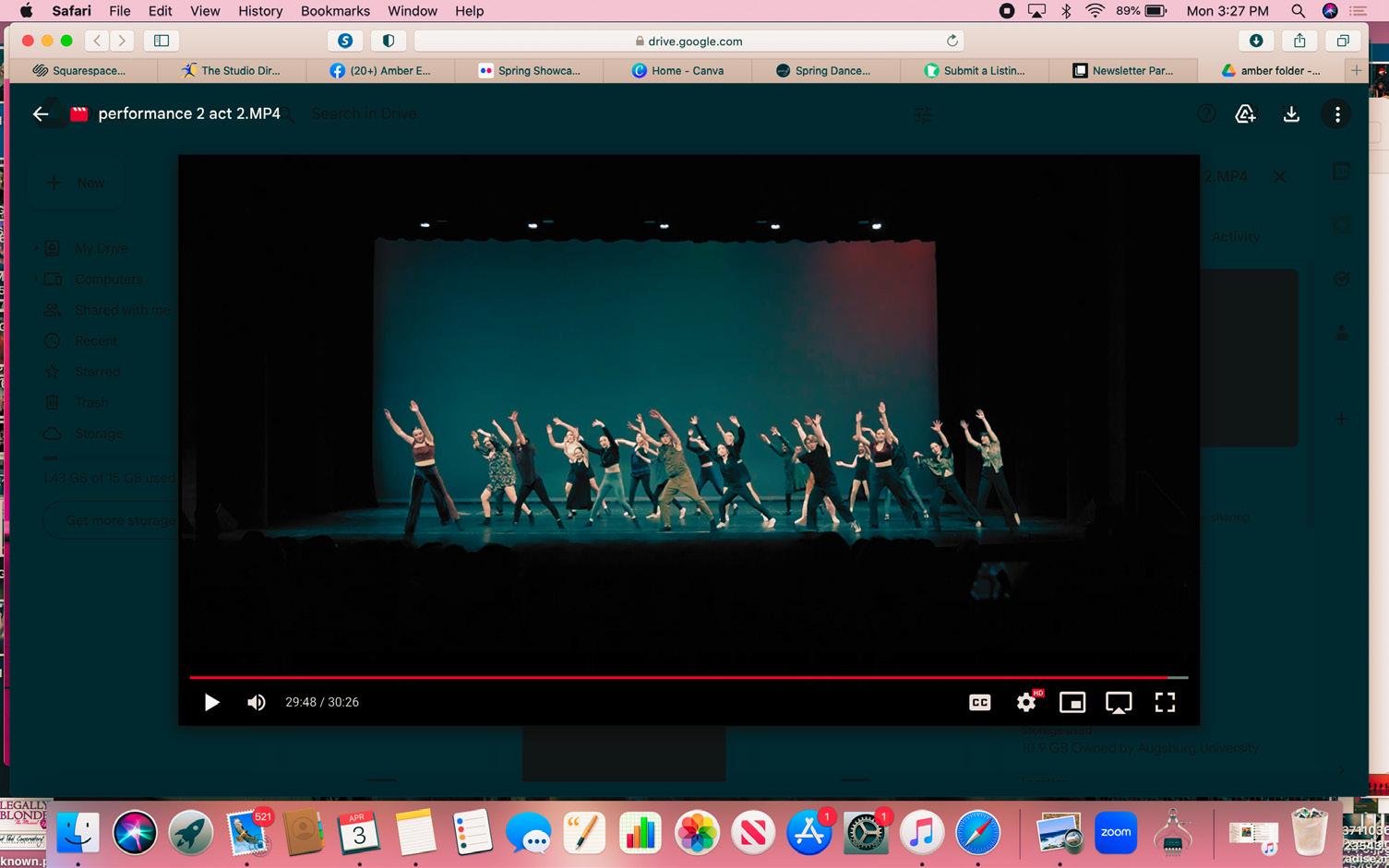Viewport: 1389px width, 868px height.
Task: Open a new Safari tab
Action: tap(1356, 70)
